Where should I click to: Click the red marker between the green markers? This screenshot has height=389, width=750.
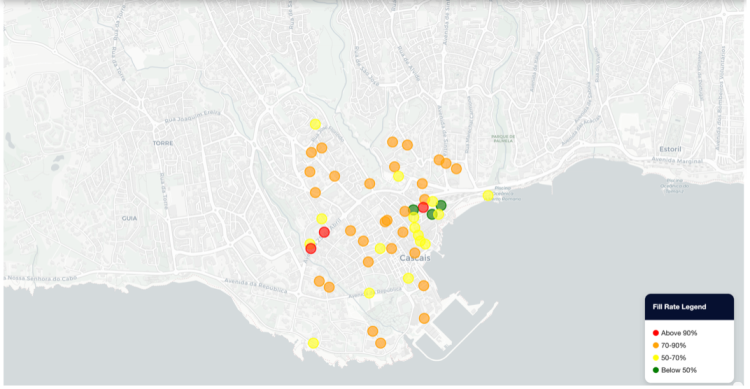click(x=423, y=207)
